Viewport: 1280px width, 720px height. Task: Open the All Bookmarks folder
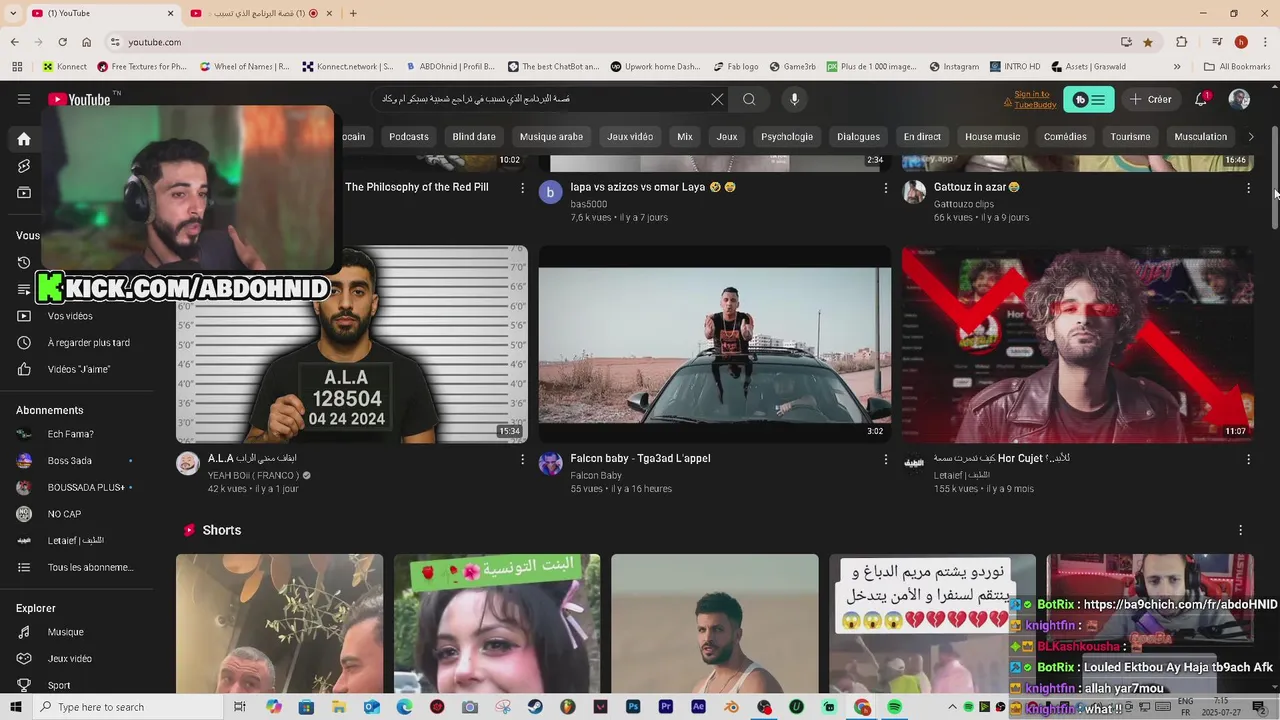[x=1237, y=67]
